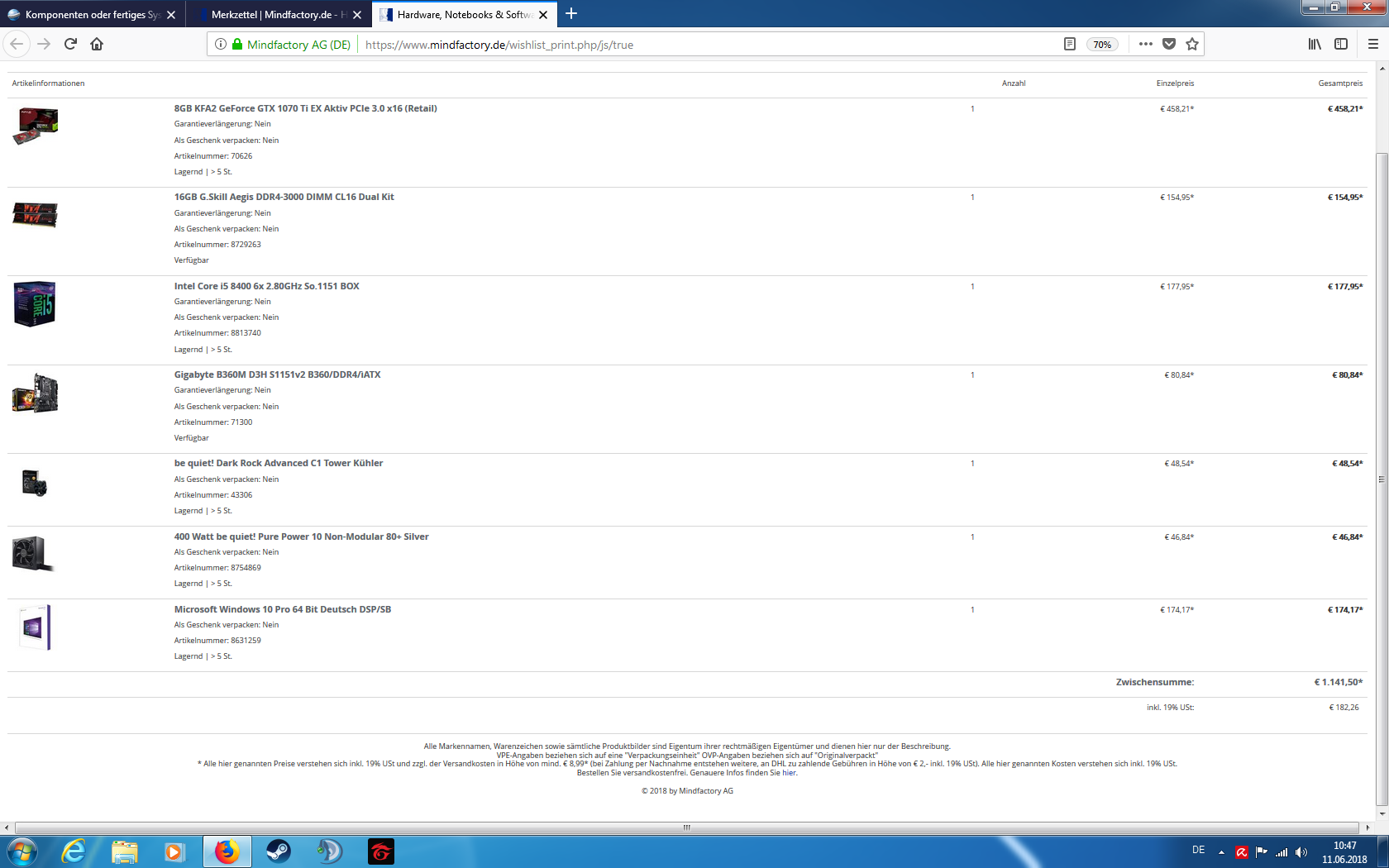Click the Intel Core i5 8400 title
The width and height of the screenshot is (1389, 868).
point(266,286)
